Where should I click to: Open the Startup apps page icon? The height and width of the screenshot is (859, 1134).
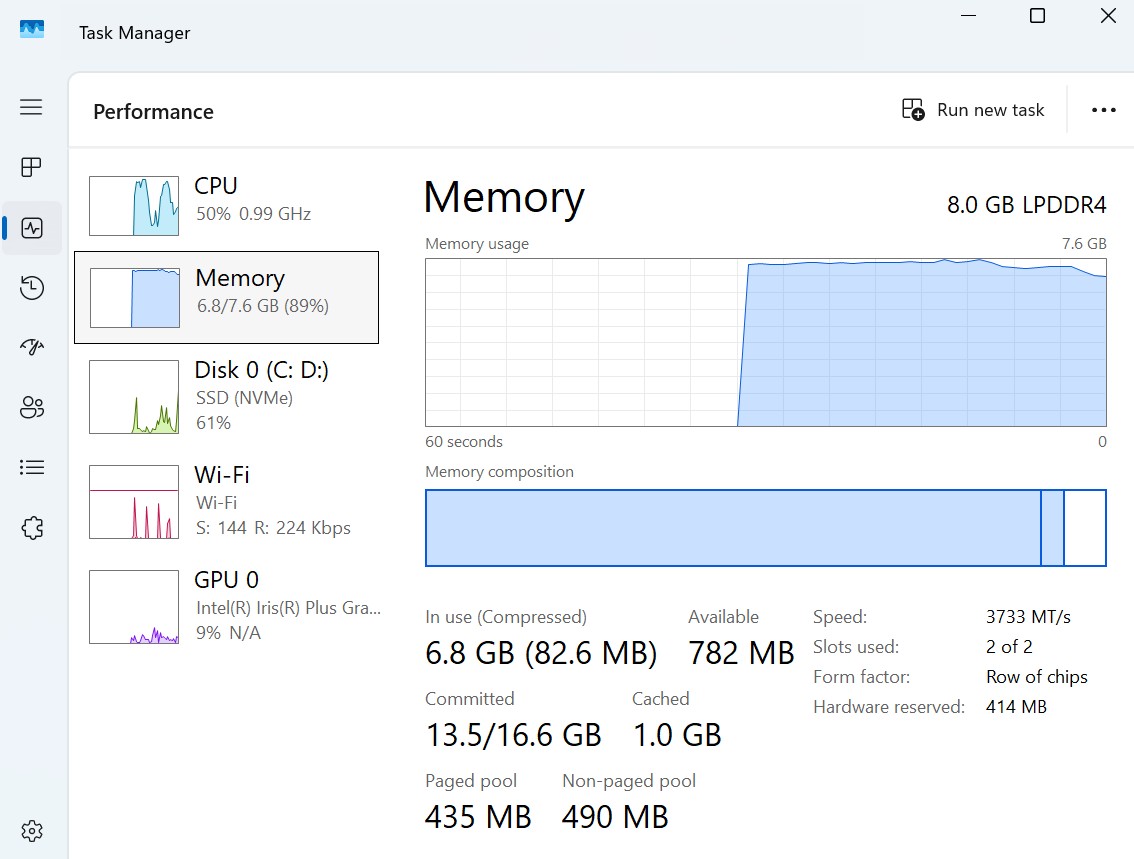click(32, 347)
